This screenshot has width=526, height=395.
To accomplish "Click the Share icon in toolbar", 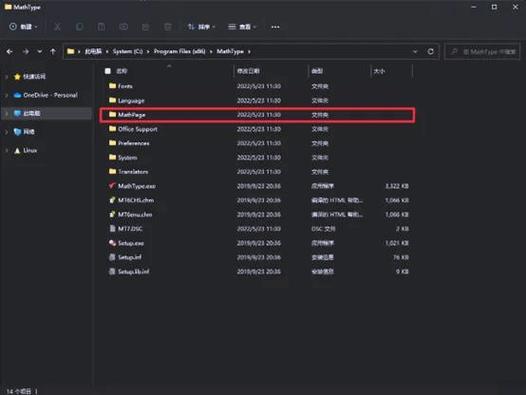I will pyautogui.click(x=146, y=27).
